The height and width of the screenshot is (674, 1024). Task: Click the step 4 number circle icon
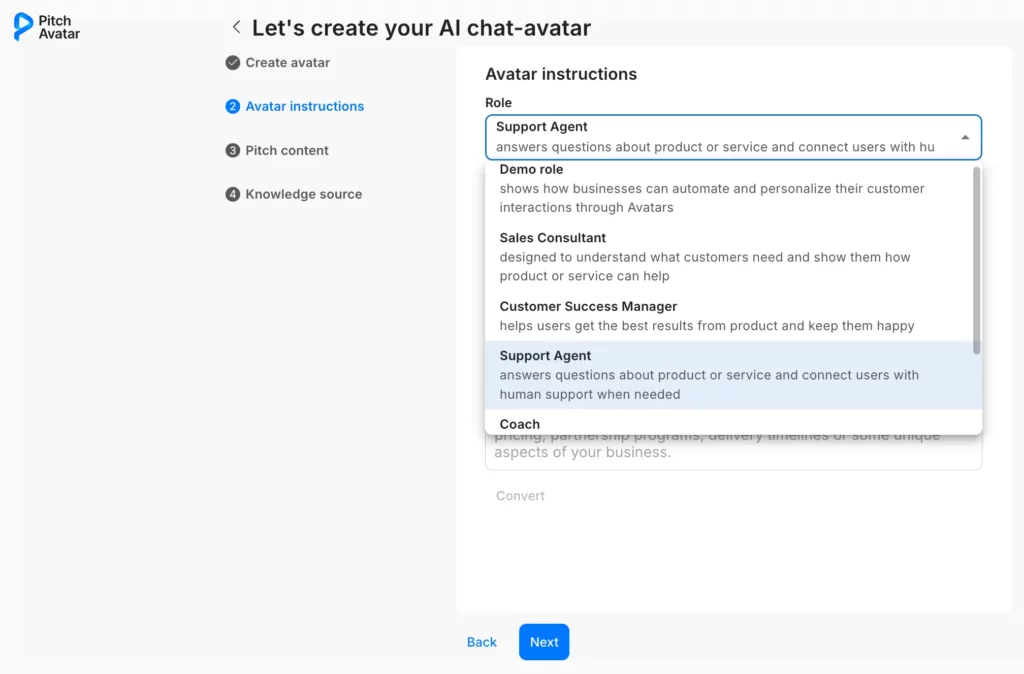(233, 194)
